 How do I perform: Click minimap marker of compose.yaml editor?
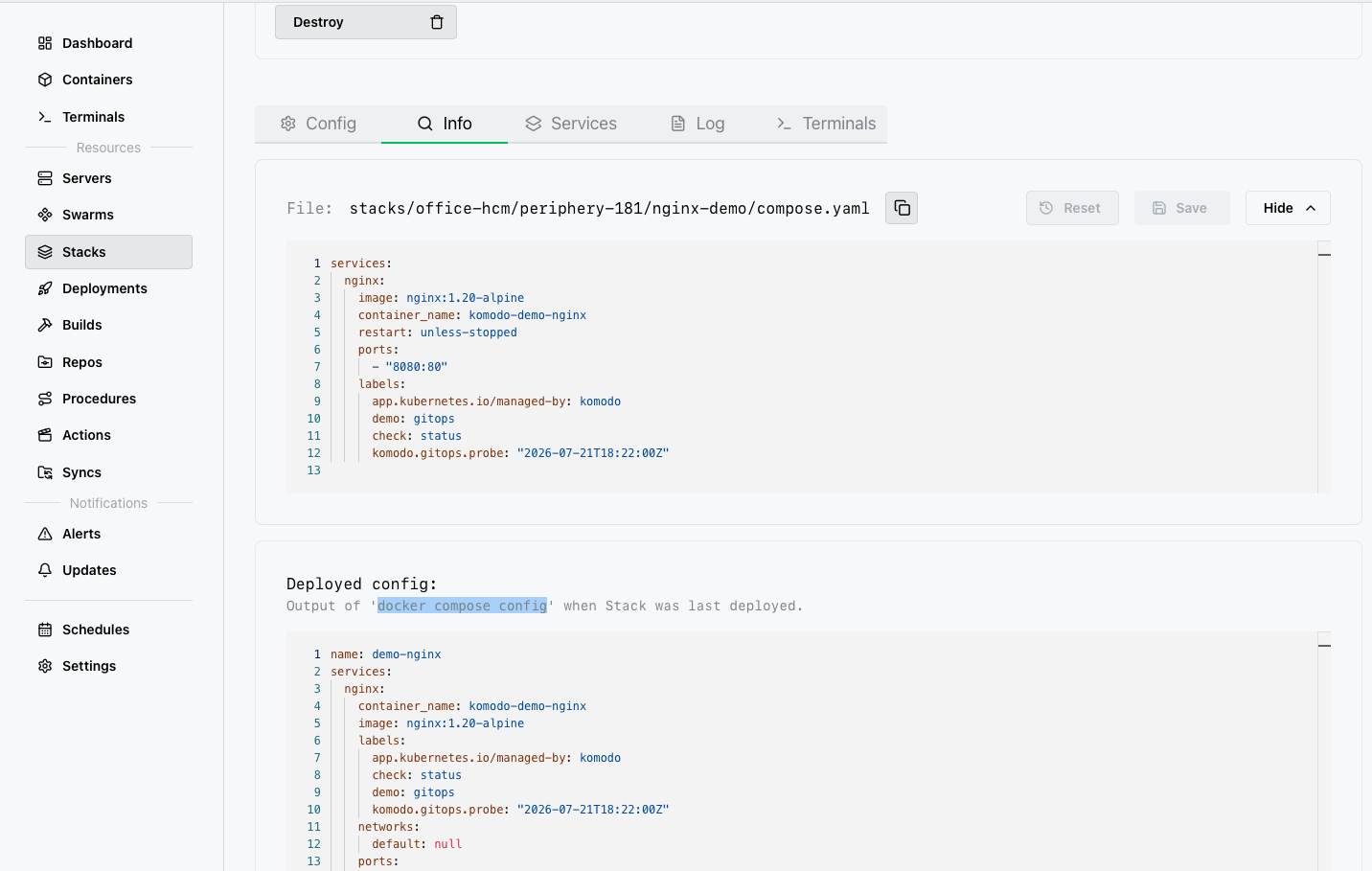(x=1324, y=255)
